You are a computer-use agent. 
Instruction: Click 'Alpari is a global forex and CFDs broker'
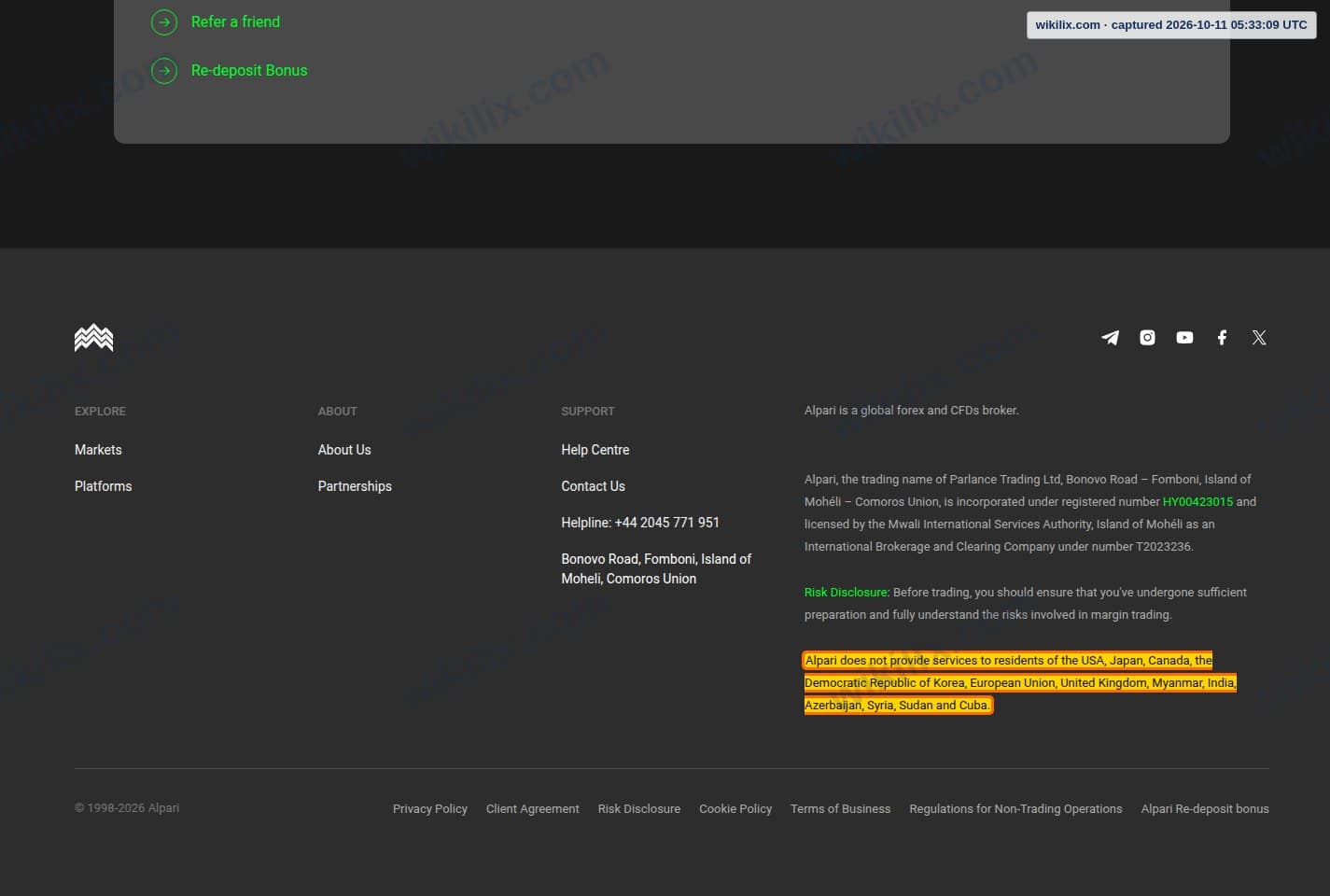pos(912,411)
